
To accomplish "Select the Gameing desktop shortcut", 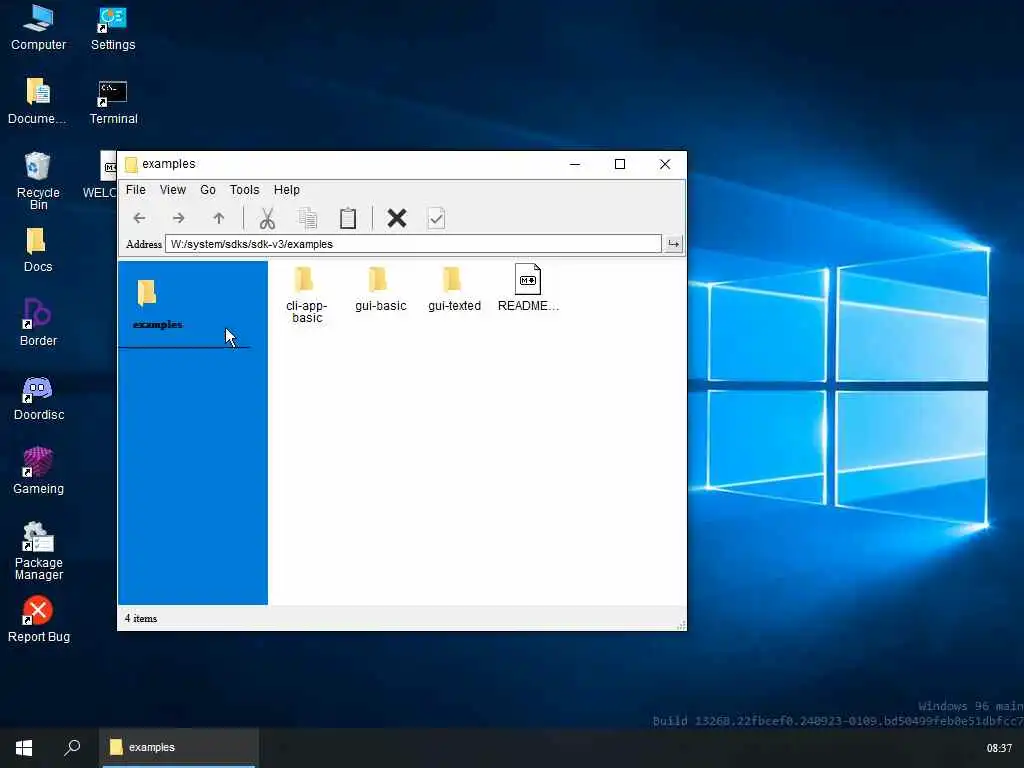I will (x=38, y=471).
